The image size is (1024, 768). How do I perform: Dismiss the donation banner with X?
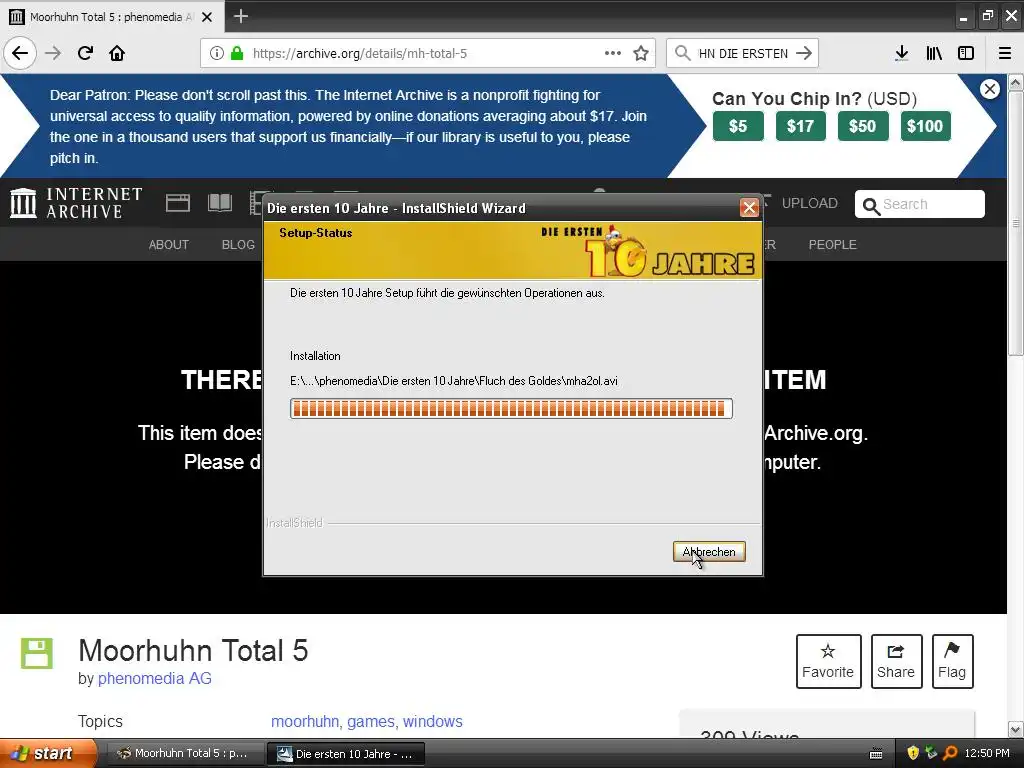[x=990, y=89]
